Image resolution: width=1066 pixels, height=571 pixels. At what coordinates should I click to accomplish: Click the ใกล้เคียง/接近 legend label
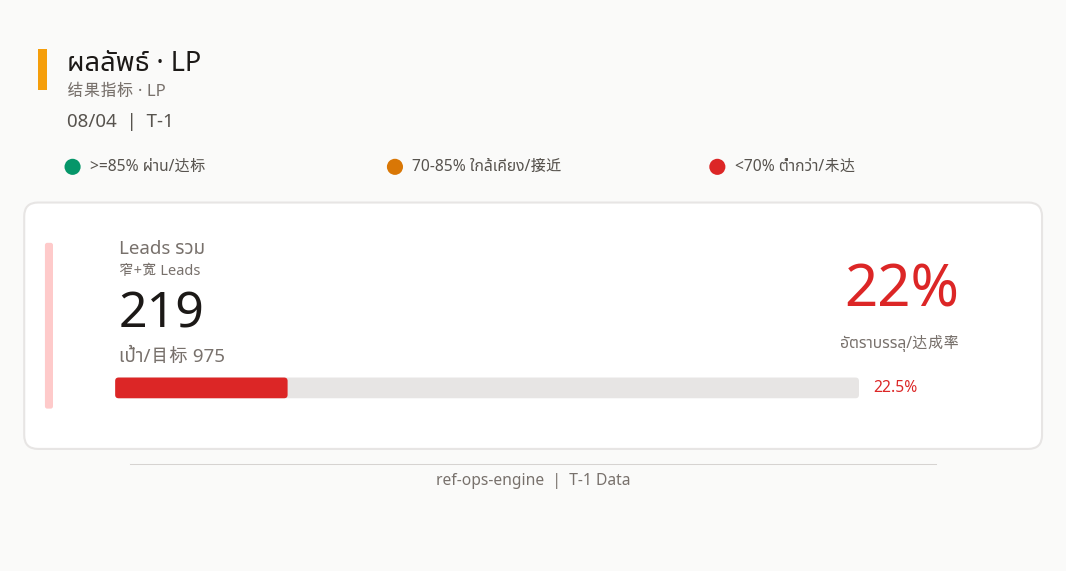click(x=515, y=165)
